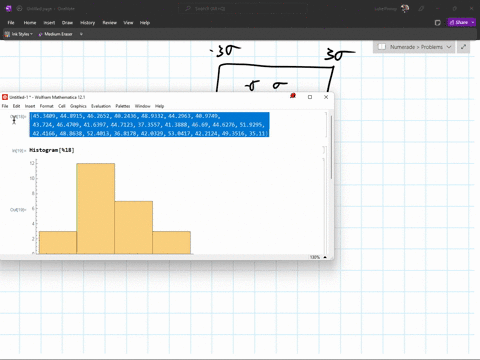Image resolution: width=480 pixels, height=360 pixels.
Task: Click the handwritten 3σ at right
Action: pyautogui.click(x=339, y=55)
